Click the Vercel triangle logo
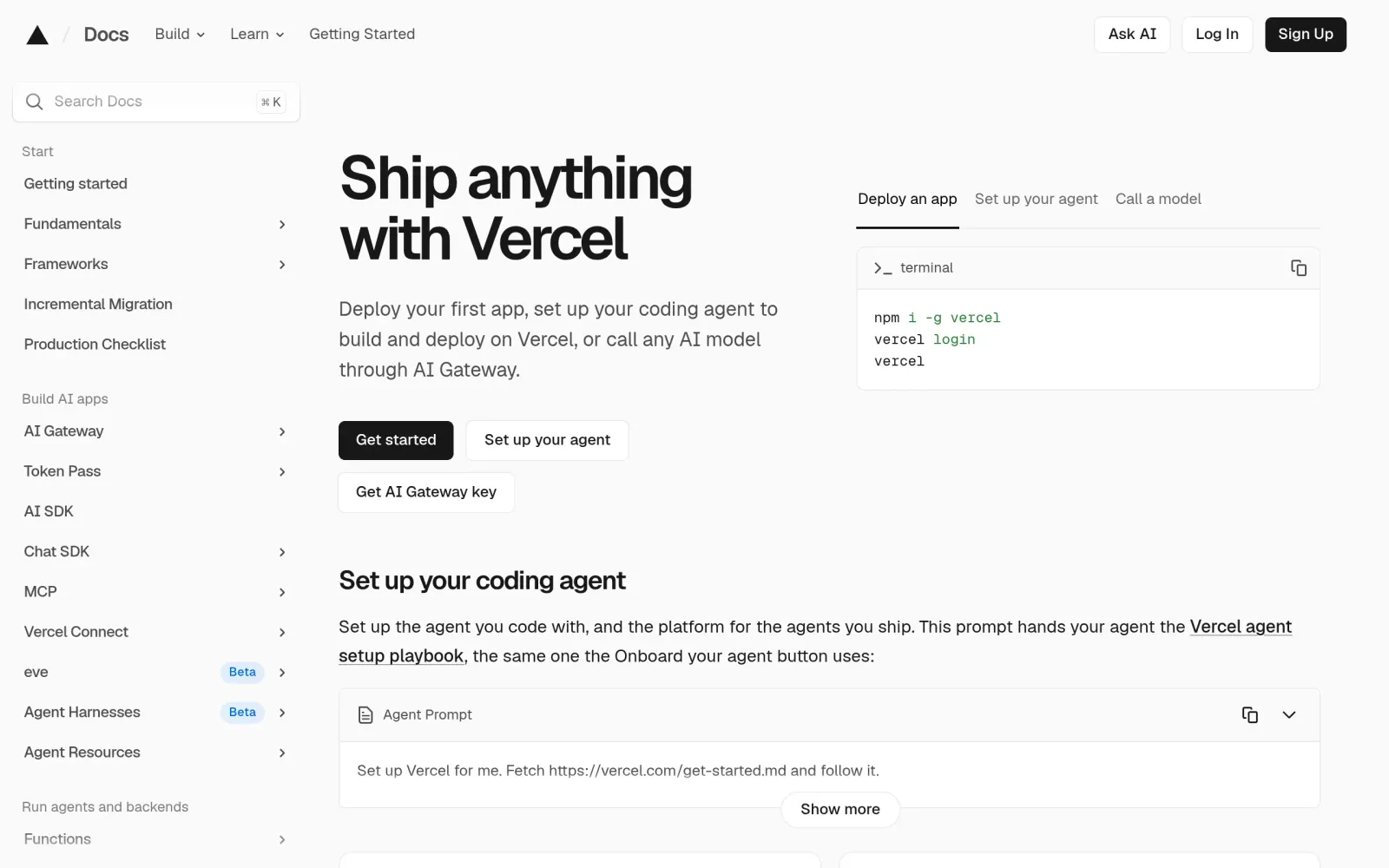1389x868 pixels. click(x=37, y=35)
